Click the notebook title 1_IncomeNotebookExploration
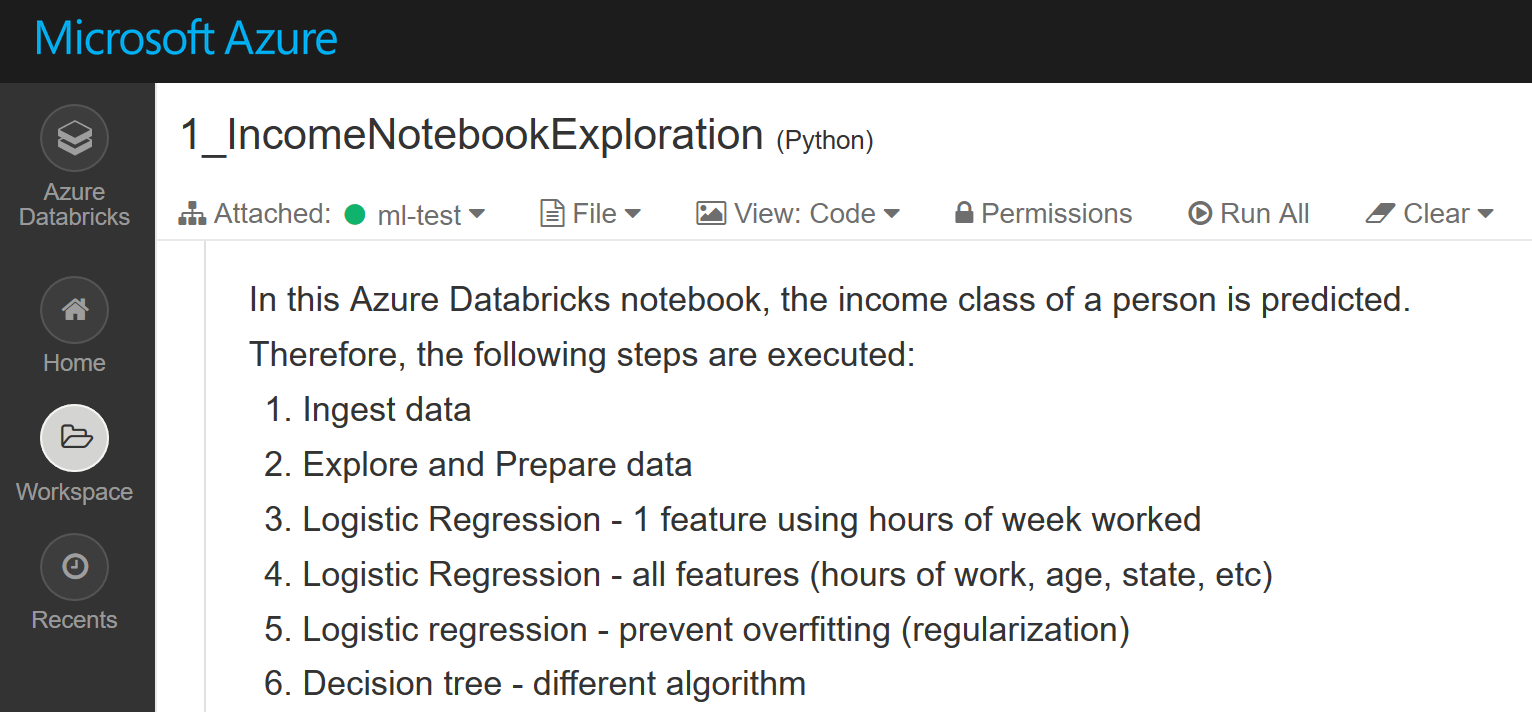The image size is (1532, 712). pos(471,135)
